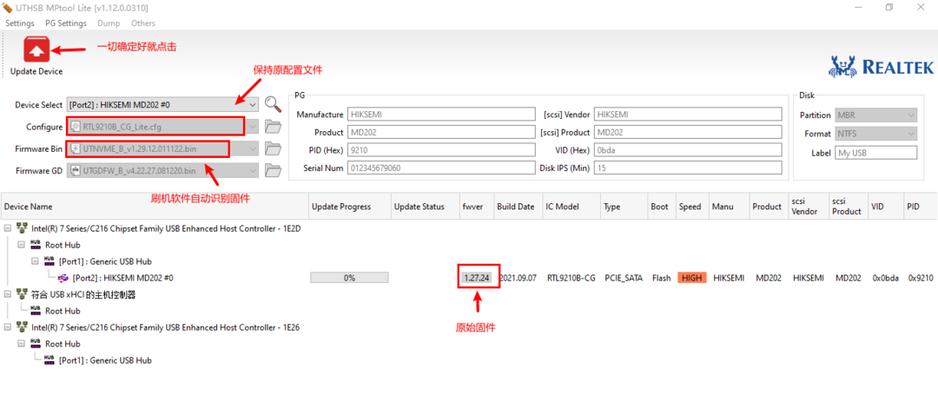Click the RTL9210B-CG IC model cell
Screen dimensions: 938x400
571,277
